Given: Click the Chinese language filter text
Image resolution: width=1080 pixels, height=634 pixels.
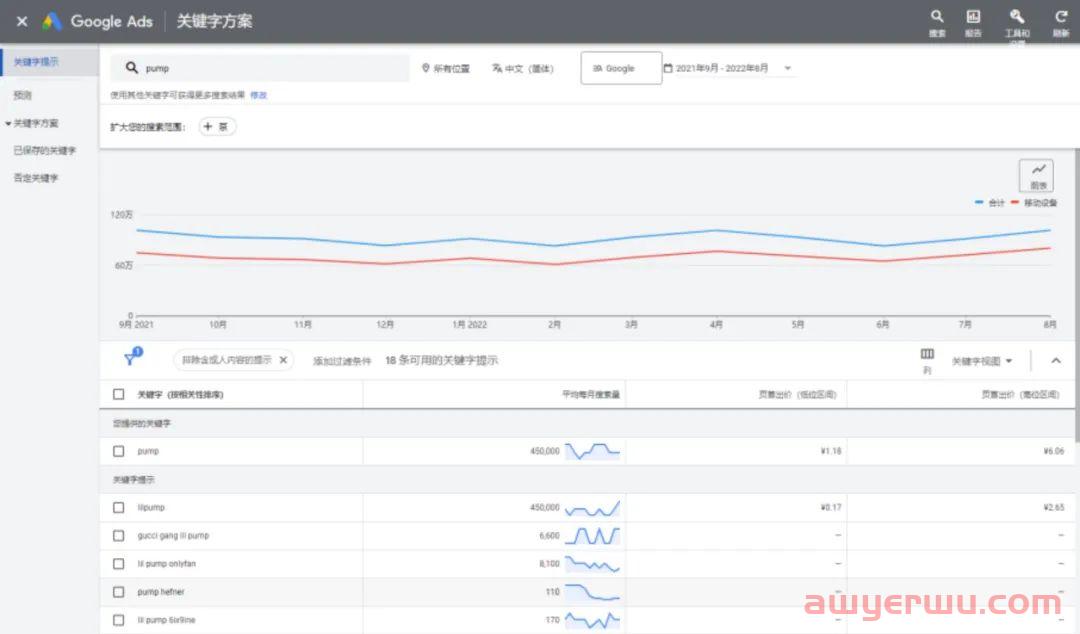Looking at the screenshot, I should point(529,68).
